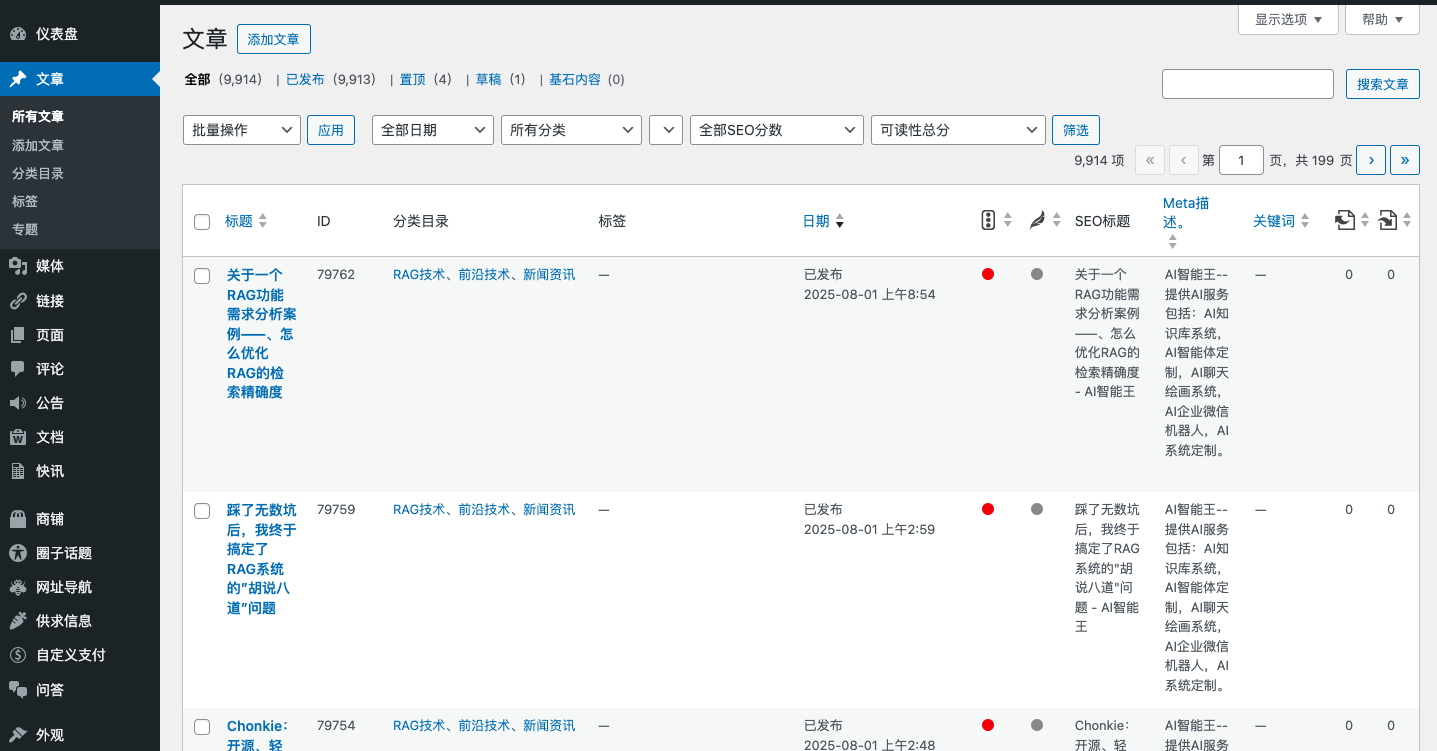The width and height of the screenshot is (1437, 751).
Task: Open the 全部SEO分数 dropdown
Action: (777, 130)
